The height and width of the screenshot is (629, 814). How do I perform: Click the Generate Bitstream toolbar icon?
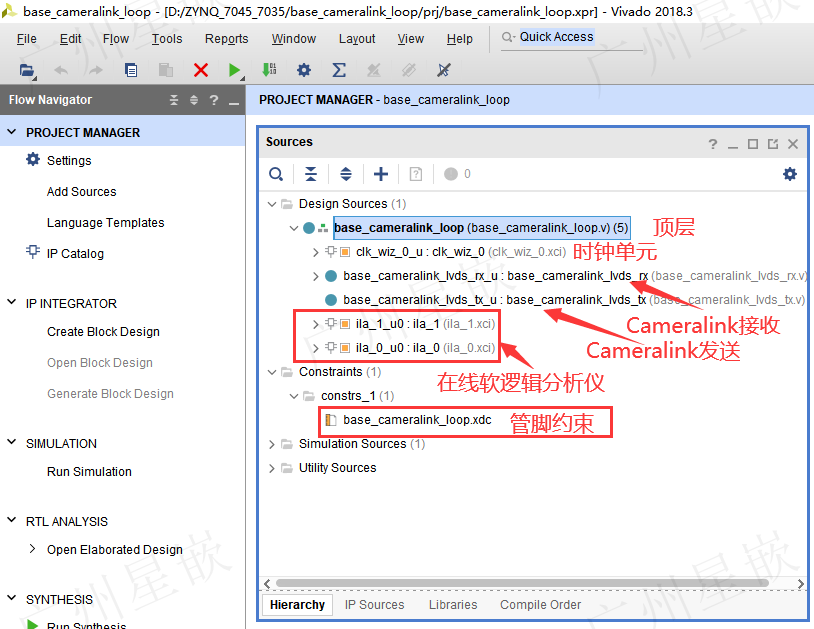click(269, 70)
